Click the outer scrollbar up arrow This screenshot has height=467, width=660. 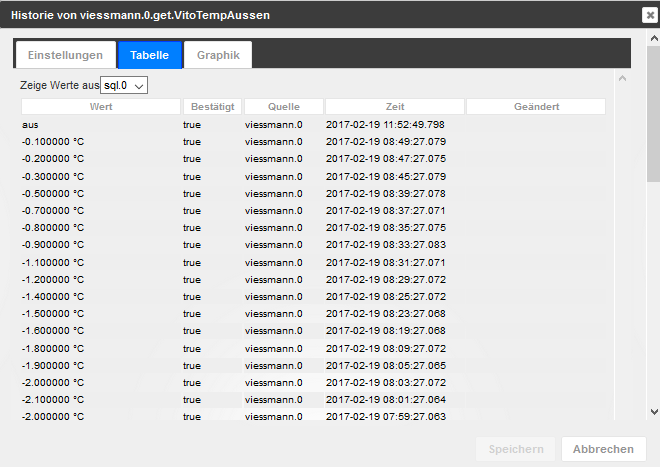pos(654,38)
